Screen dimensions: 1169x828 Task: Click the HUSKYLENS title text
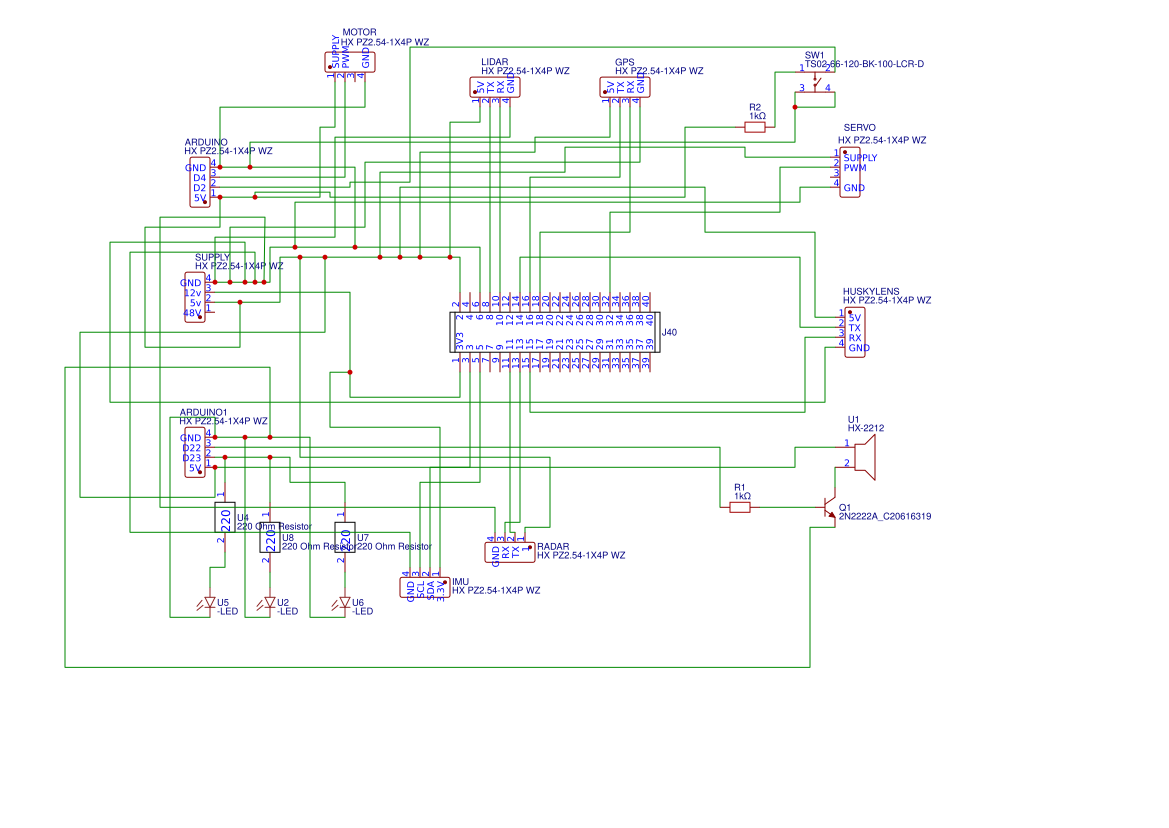tap(871, 291)
